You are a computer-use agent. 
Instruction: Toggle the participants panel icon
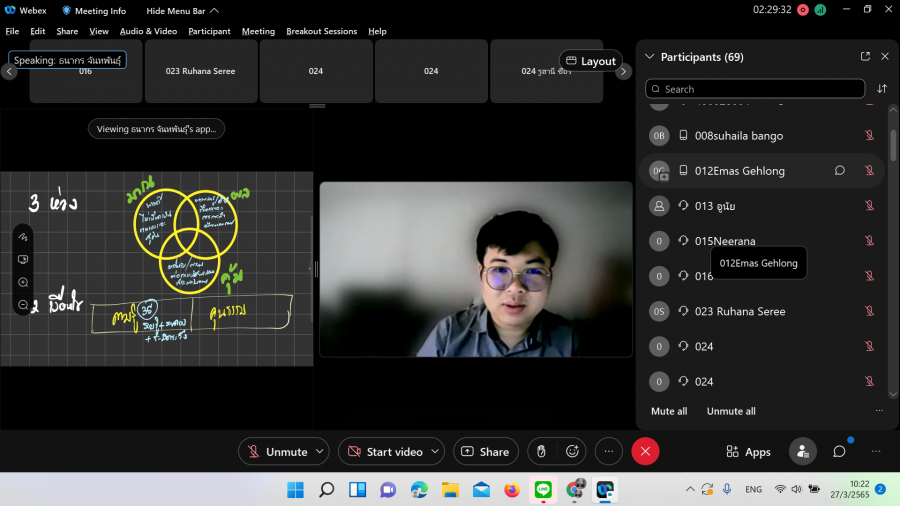(x=802, y=452)
